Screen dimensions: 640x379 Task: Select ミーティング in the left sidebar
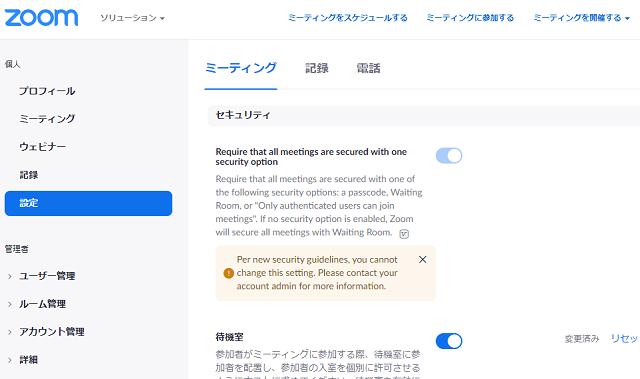[47, 119]
